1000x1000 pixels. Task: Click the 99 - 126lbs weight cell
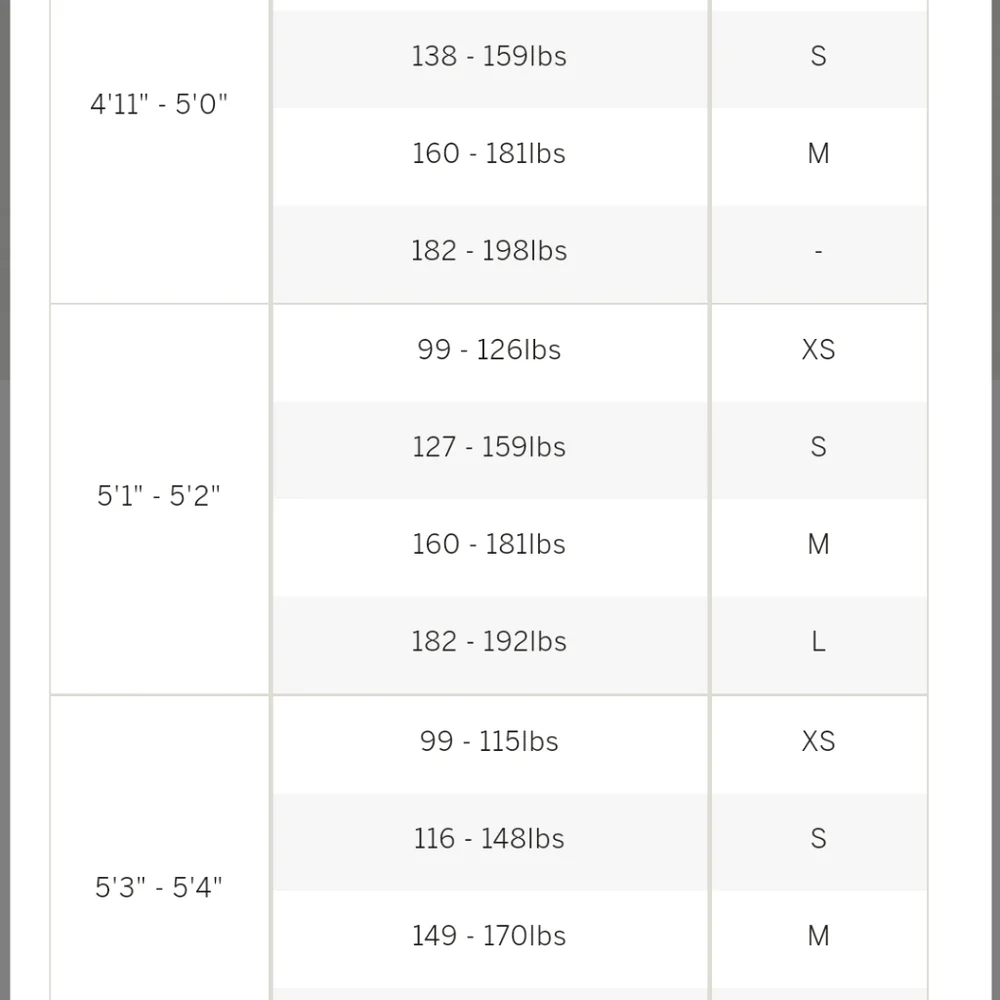(x=490, y=353)
